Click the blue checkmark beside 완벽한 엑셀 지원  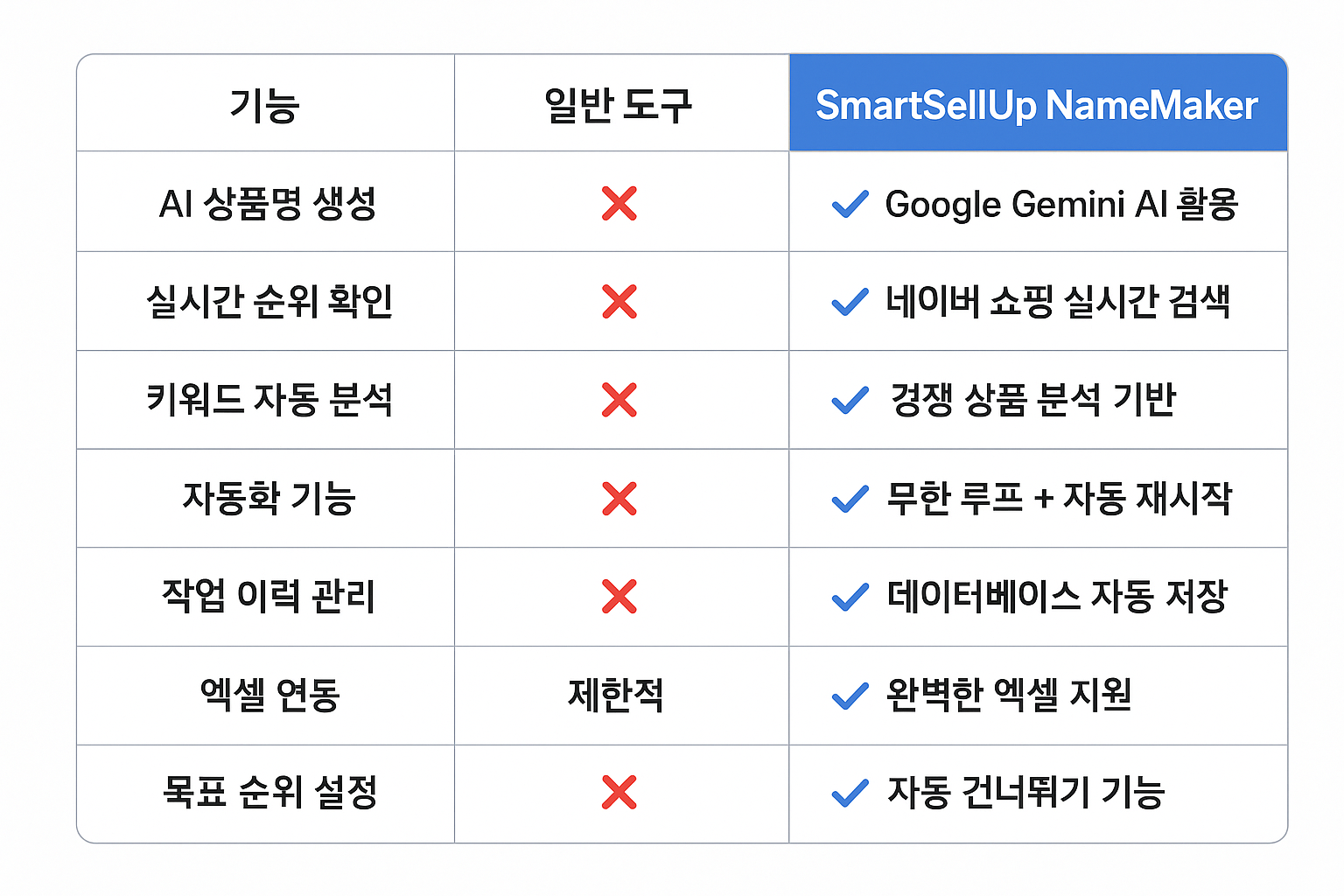coord(850,696)
